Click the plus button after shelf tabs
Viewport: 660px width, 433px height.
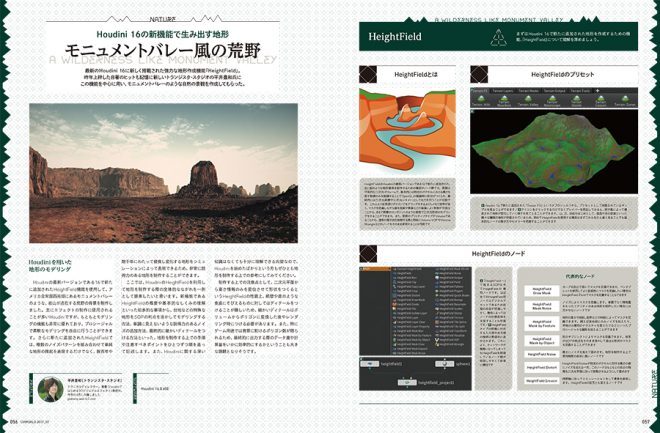(597, 91)
